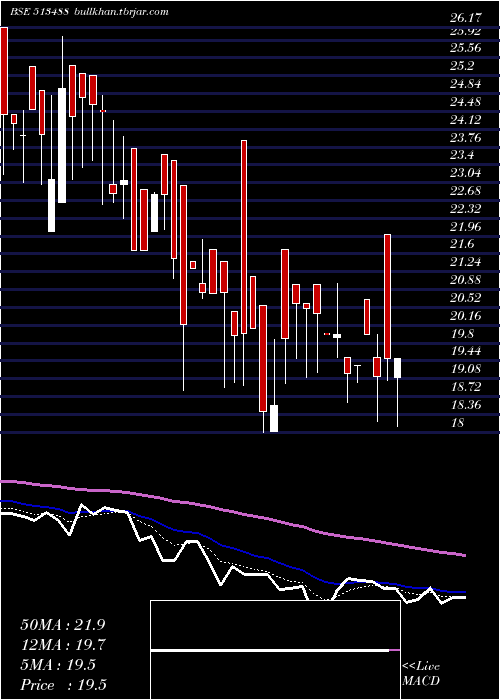The image size is (500, 700).
Task: Click the 18.72 price axis label
Action: pyautogui.click(x=466, y=387)
